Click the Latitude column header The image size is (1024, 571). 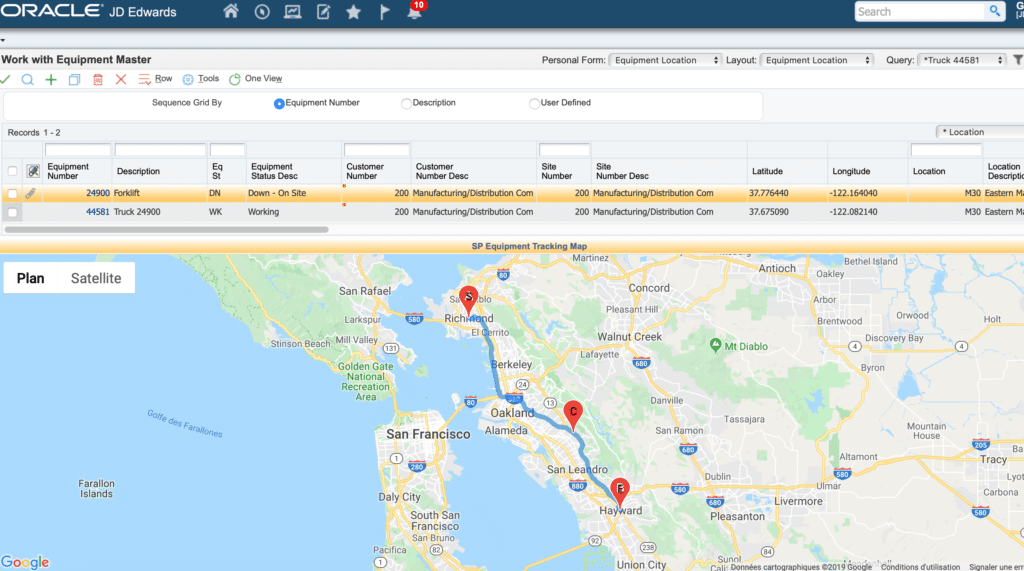(x=767, y=171)
